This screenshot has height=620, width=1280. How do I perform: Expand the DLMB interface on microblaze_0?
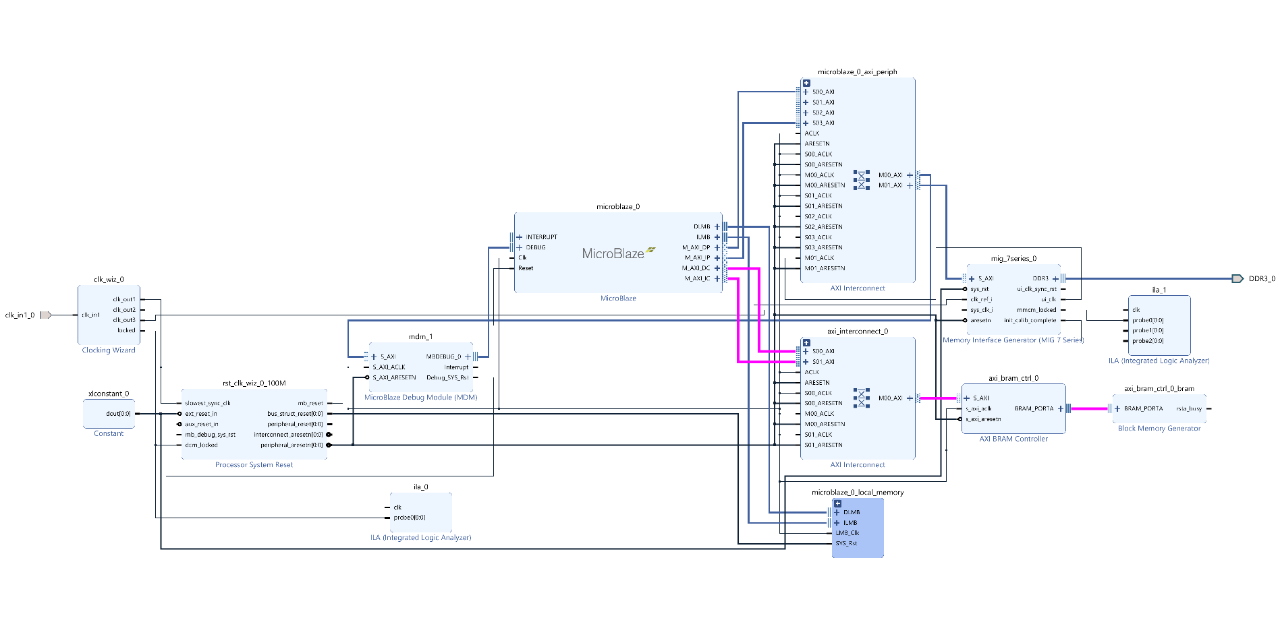tap(716, 226)
